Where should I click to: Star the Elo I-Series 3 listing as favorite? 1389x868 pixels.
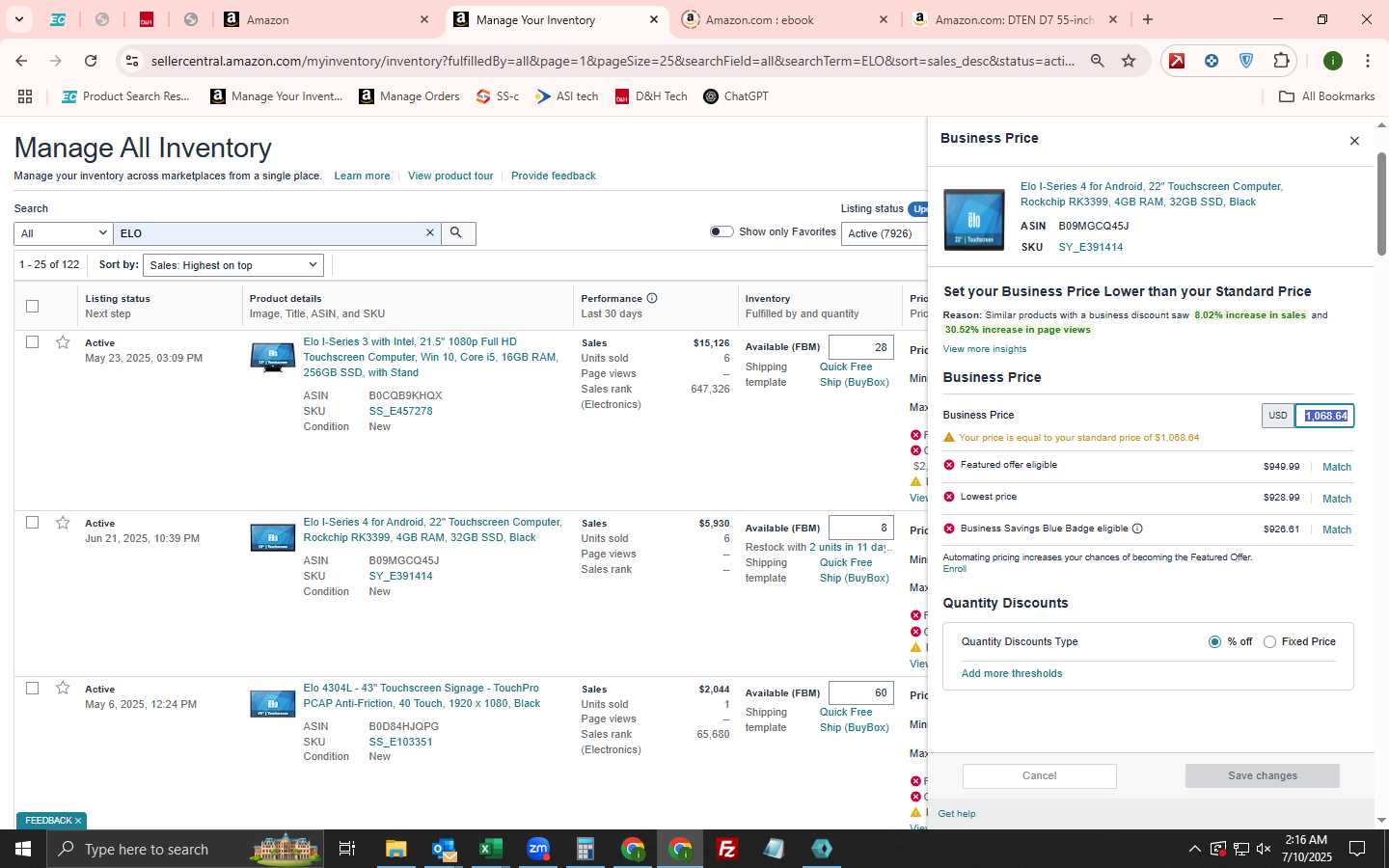(x=63, y=342)
